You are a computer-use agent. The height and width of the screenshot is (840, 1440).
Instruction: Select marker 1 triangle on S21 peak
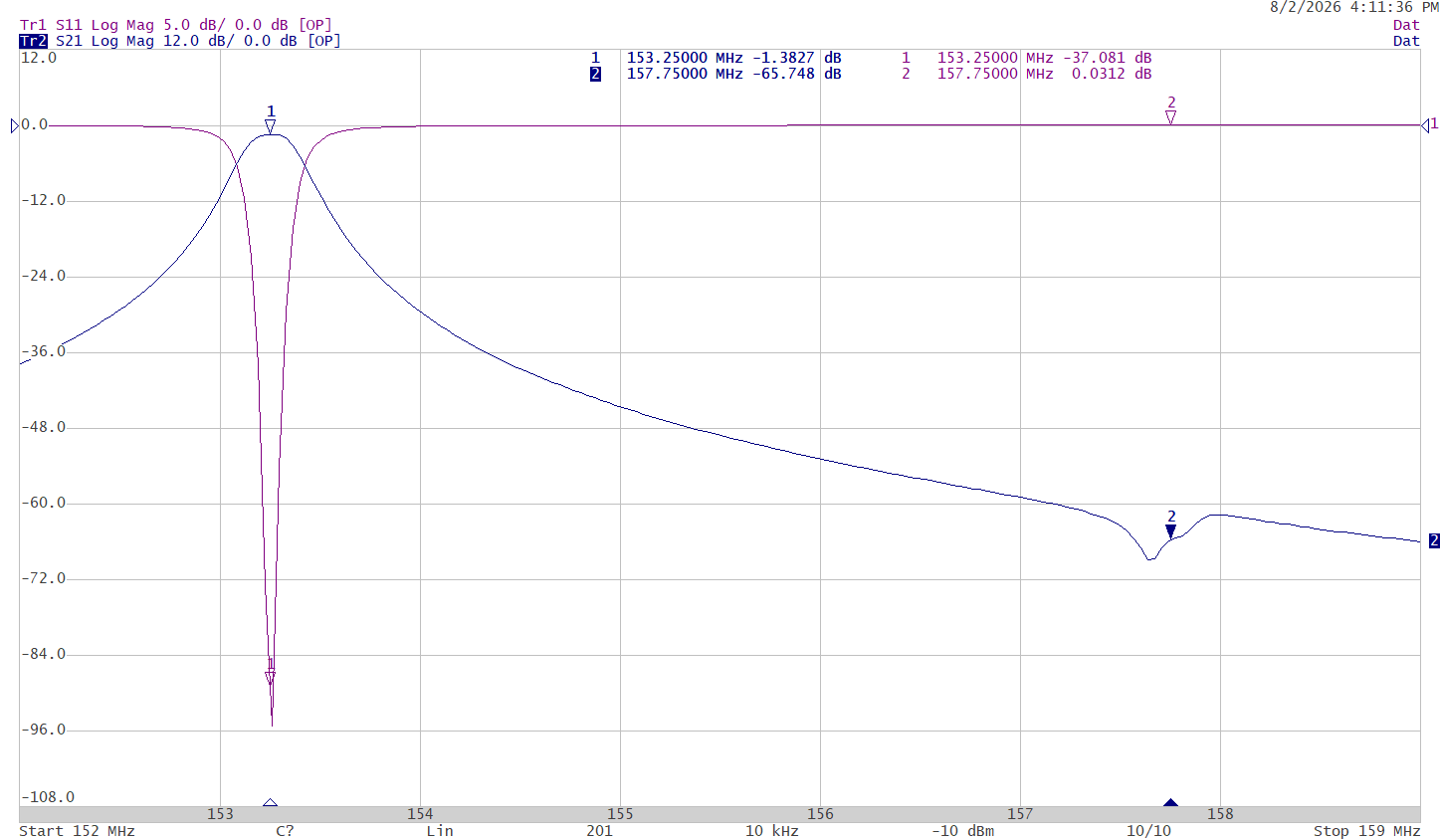point(270,126)
